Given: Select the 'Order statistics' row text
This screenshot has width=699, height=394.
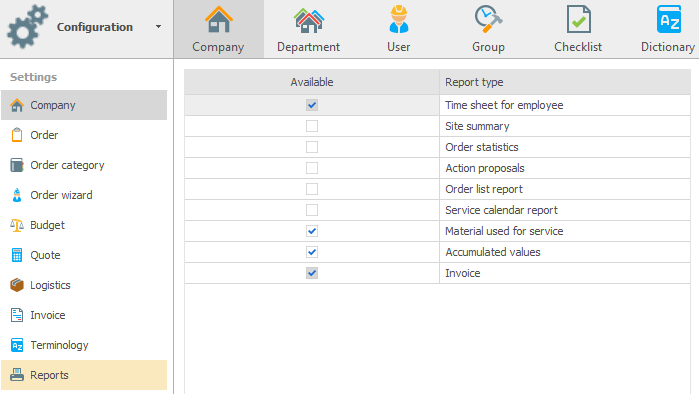Looking at the screenshot, I should tap(481, 147).
